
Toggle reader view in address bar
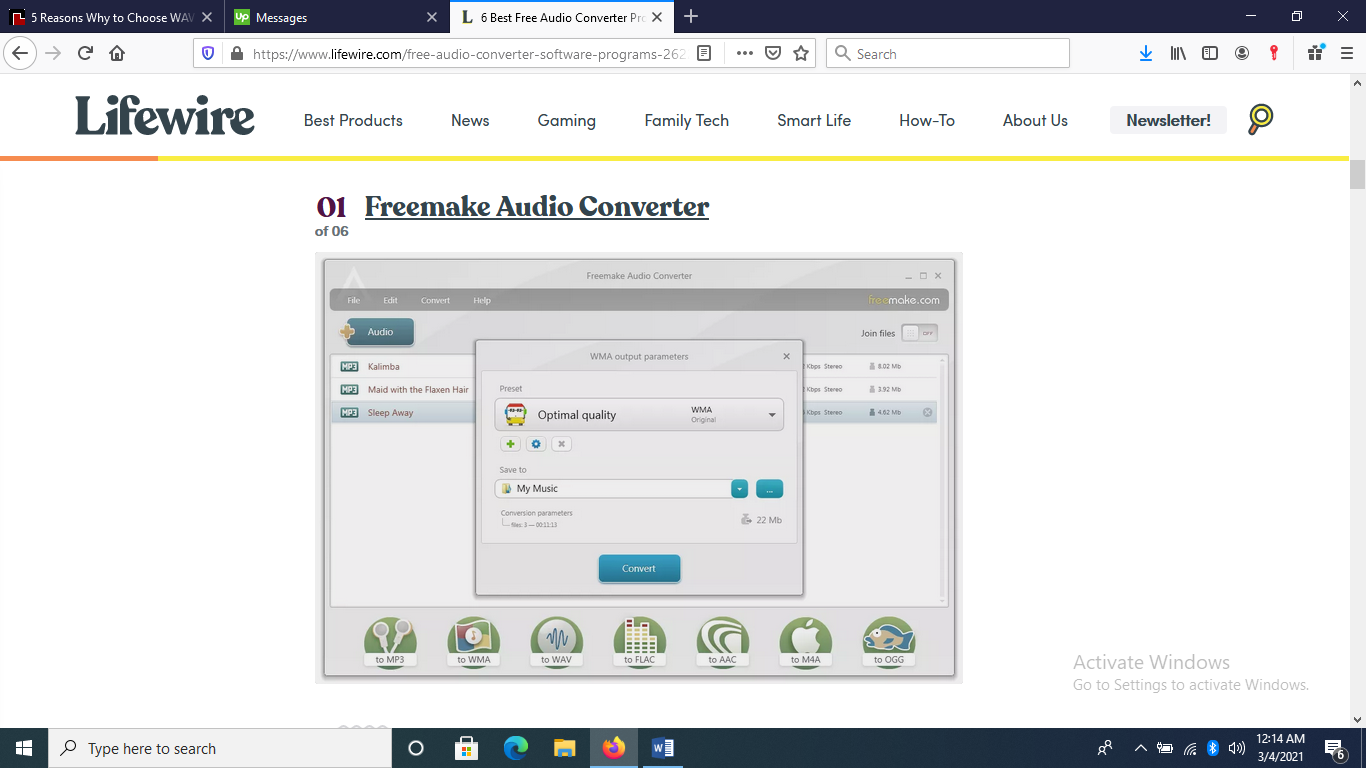704,54
